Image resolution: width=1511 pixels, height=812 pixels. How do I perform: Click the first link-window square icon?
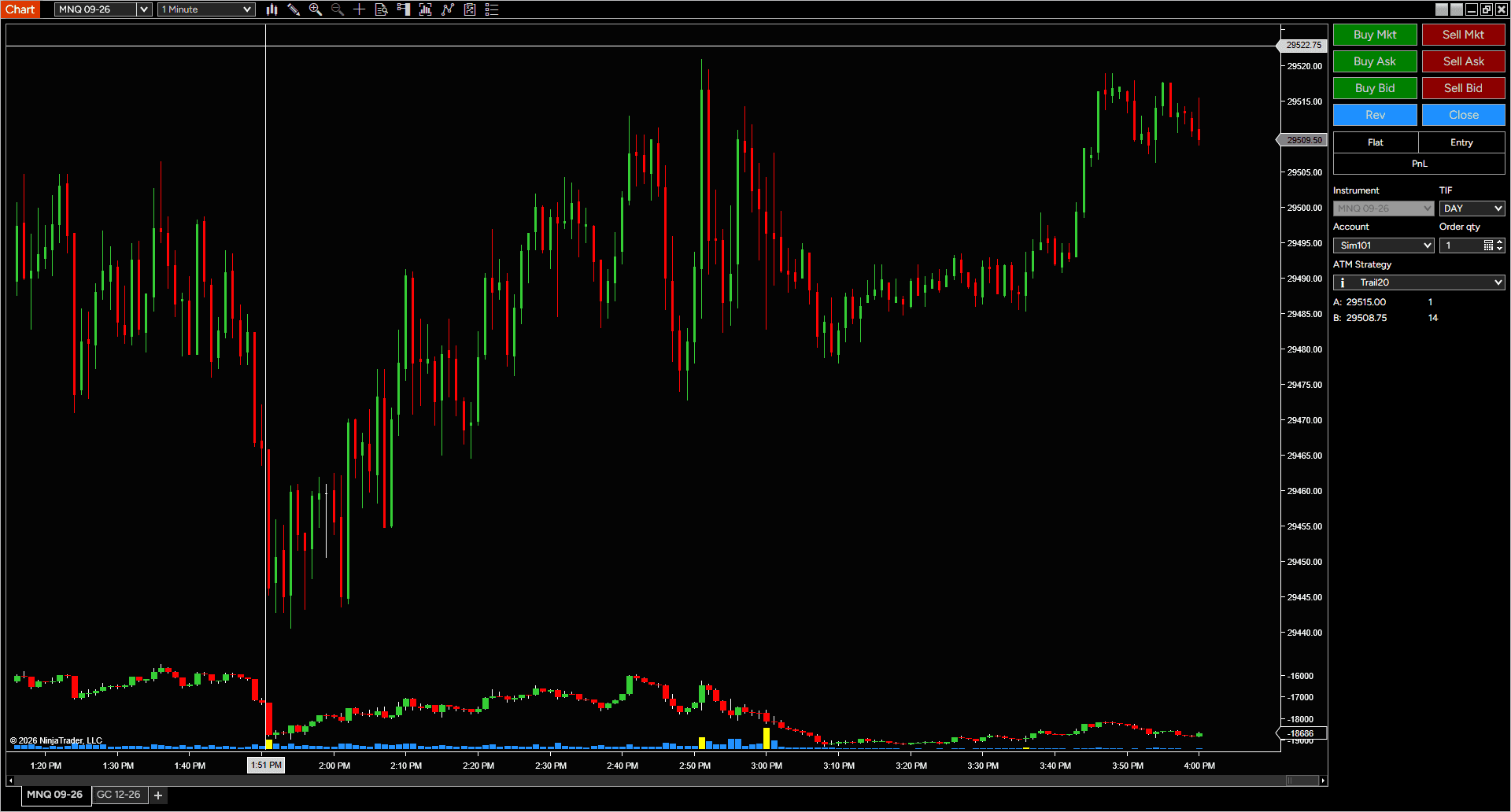1442,9
